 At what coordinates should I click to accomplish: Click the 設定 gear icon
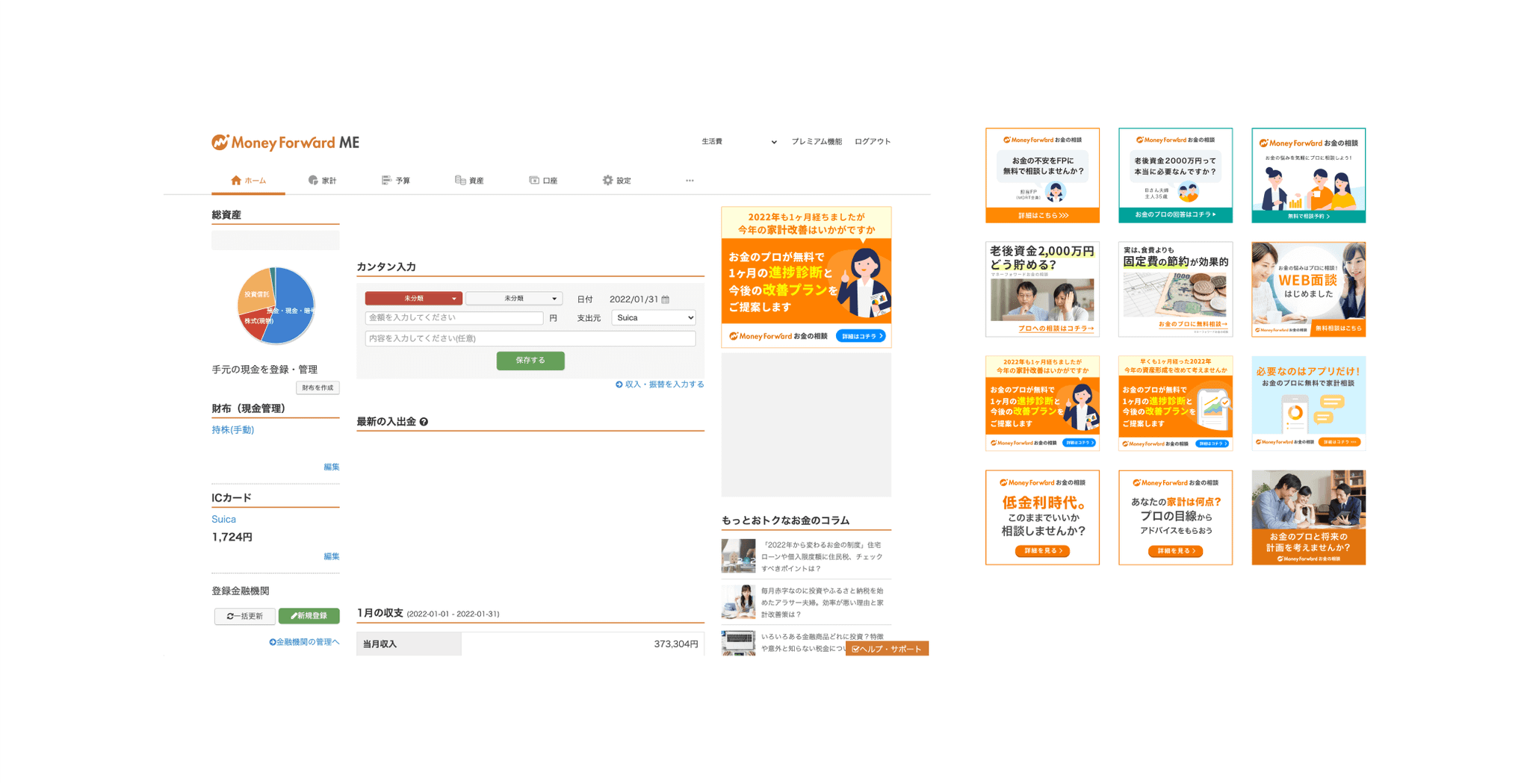(x=607, y=180)
